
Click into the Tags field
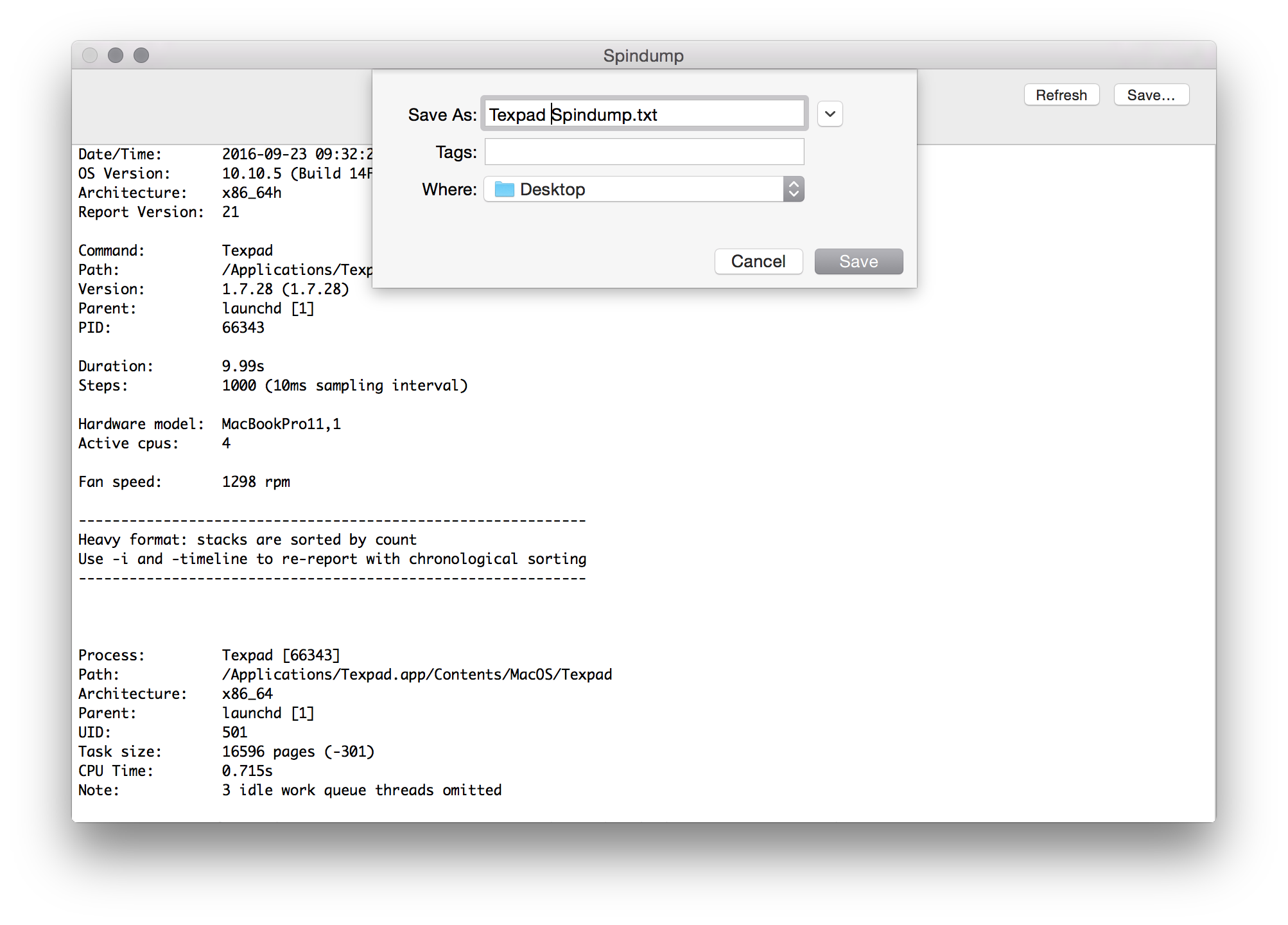click(644, 152)
